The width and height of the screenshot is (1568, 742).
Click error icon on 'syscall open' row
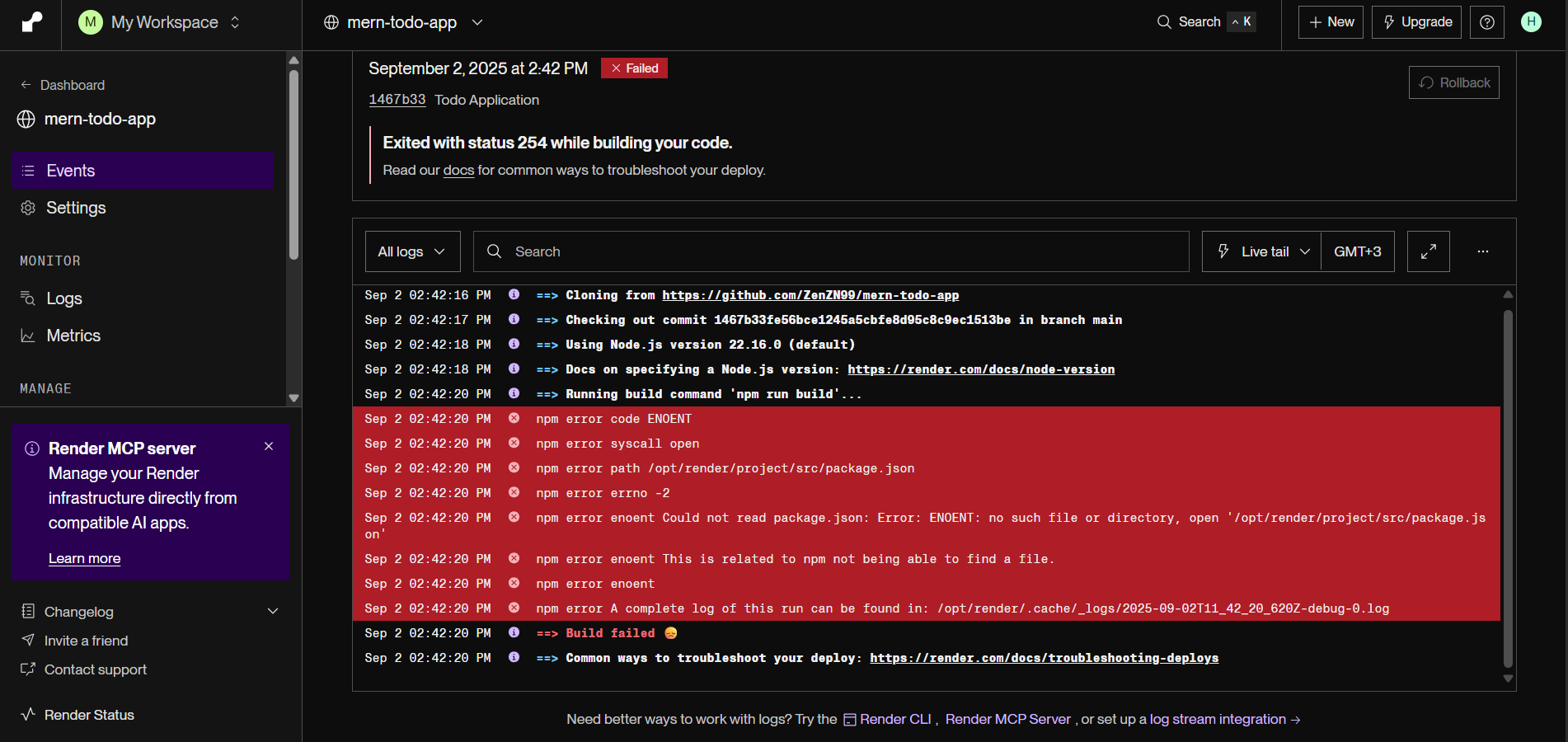pos(514,443)
